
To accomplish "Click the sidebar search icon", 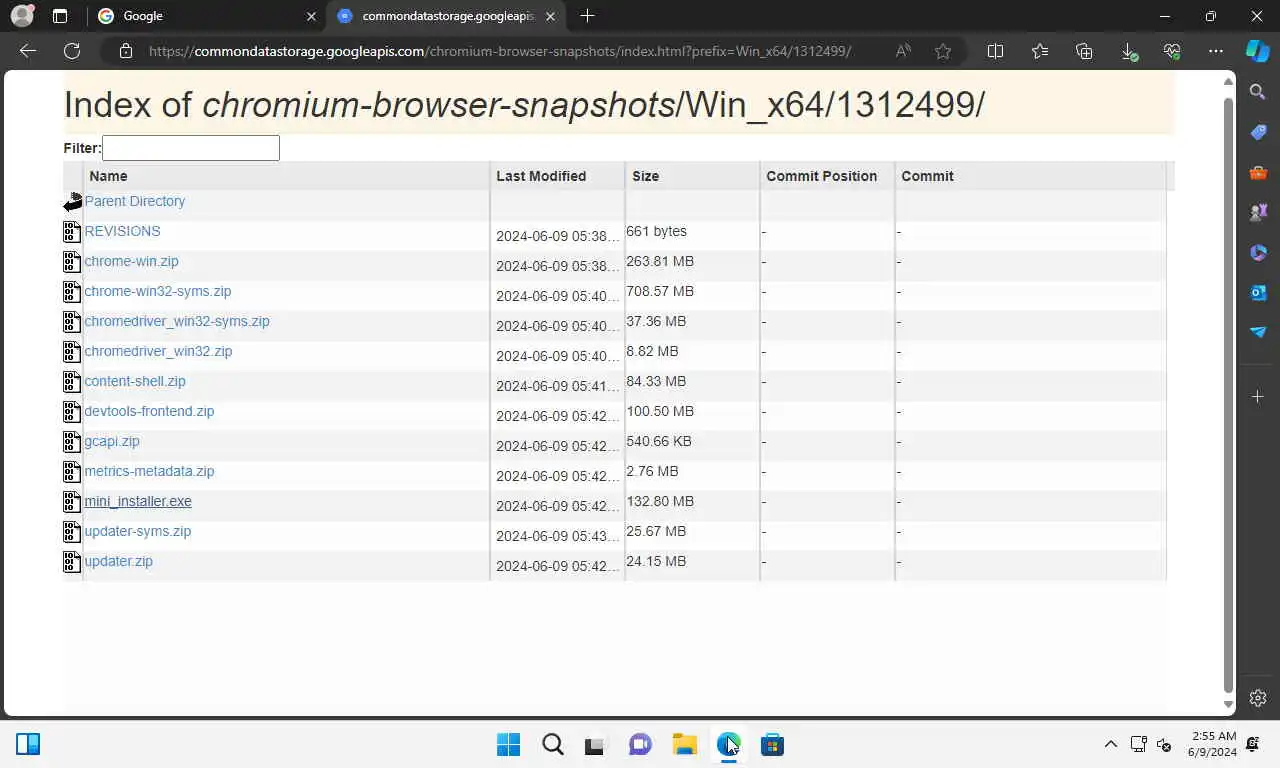I will [x=1258, y=92].
